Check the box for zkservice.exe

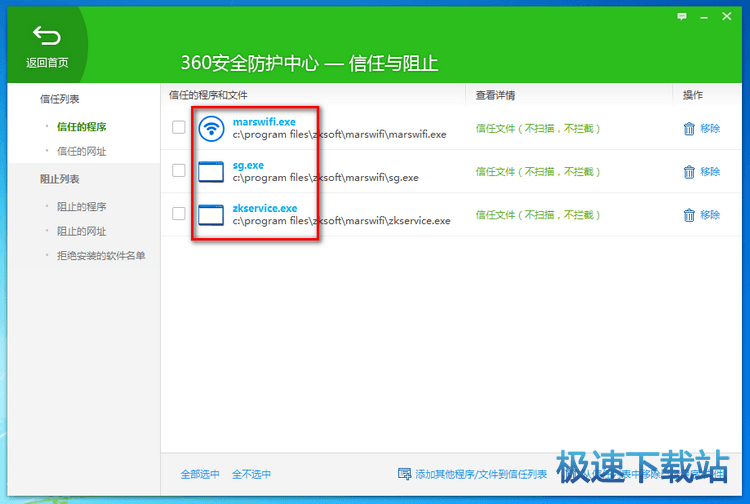pos(178,213)
